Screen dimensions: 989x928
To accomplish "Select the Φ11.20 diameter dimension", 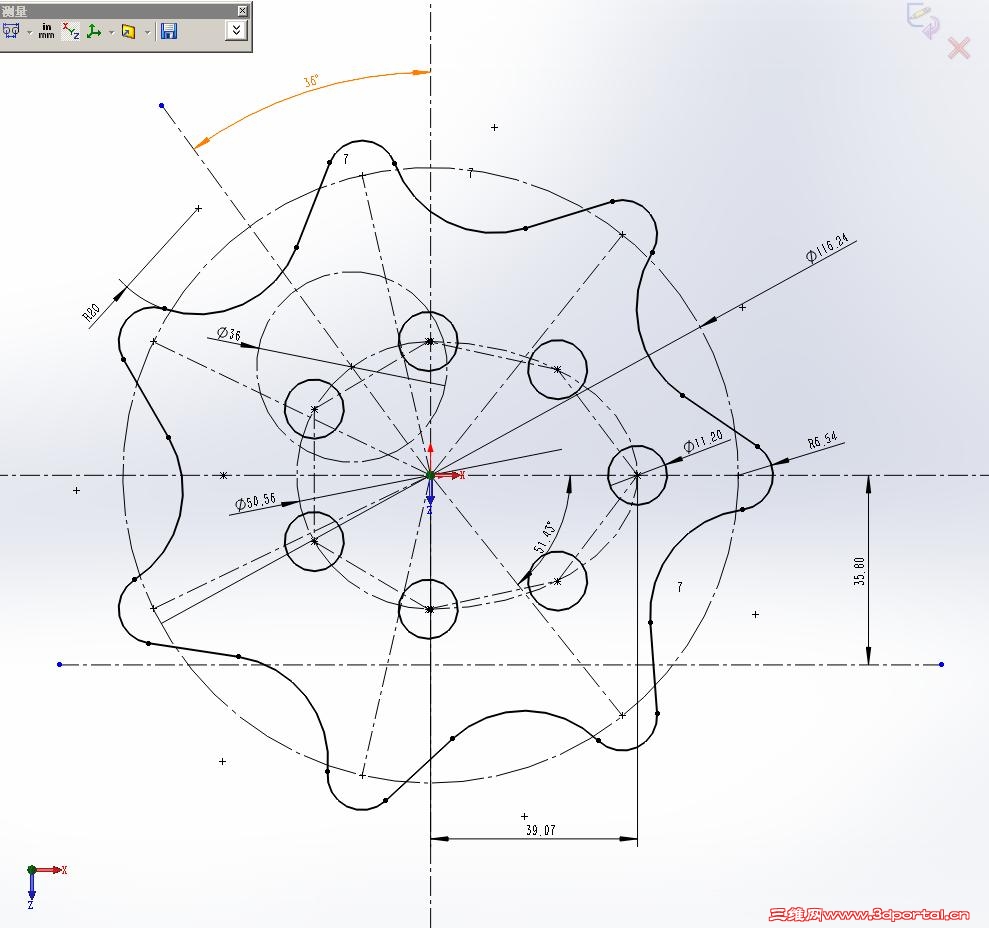I will coord(703,442).
